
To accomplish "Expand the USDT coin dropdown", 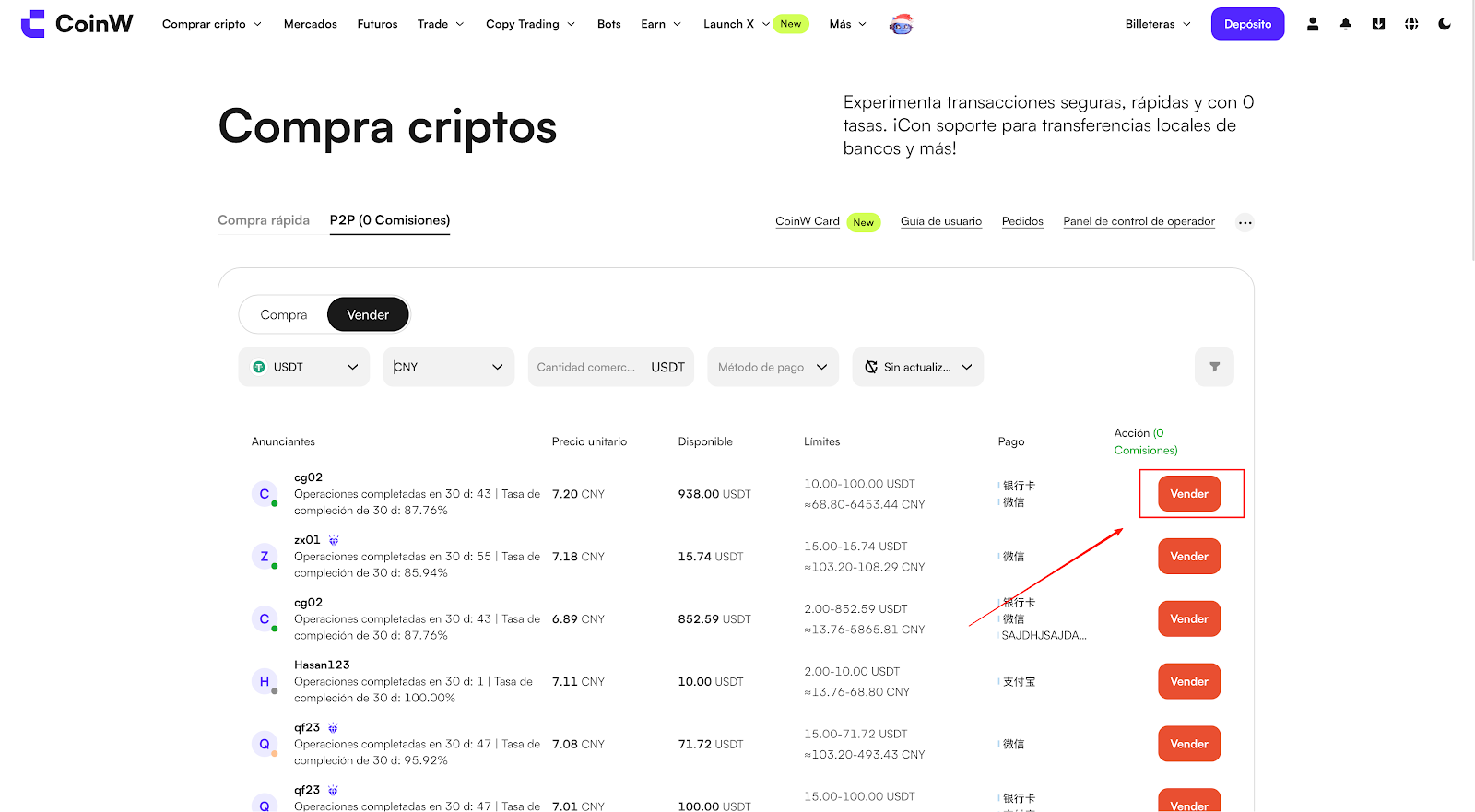I will [304, 367].
